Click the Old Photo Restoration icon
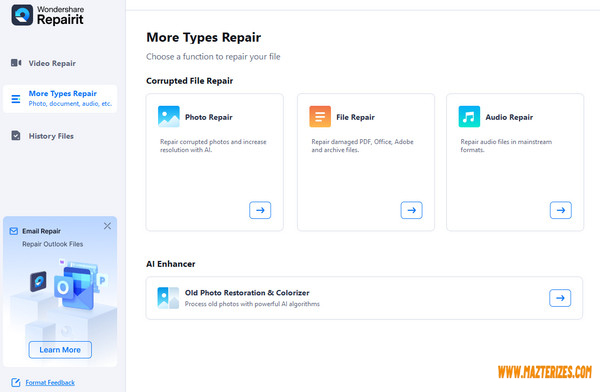 click(168, 298)
